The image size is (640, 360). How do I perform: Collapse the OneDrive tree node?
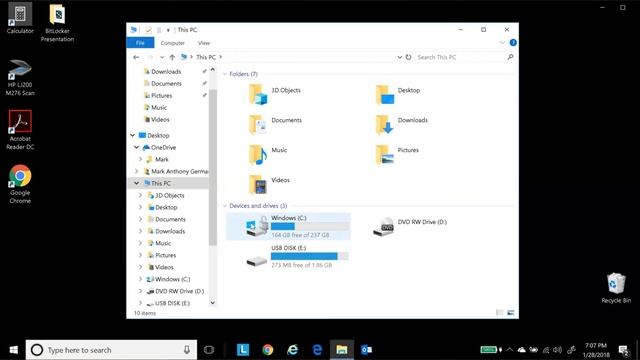(136, 147)
